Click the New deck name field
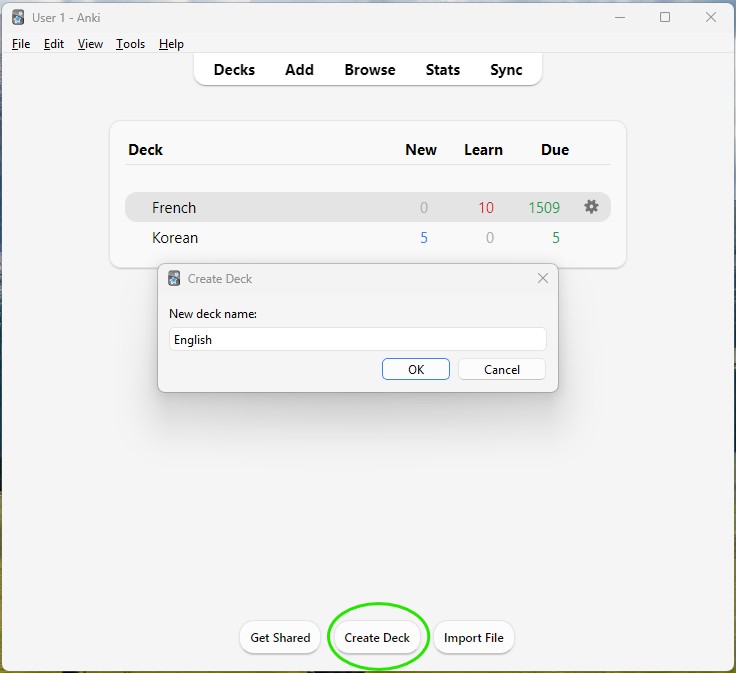This screenshot has width=736, height=673. point(358,339)
